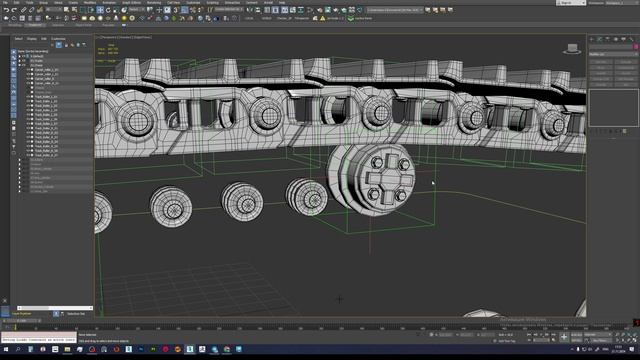
Task: Activate the Select and Move tool
Action: pyautogui.click(x=100, y=10)
